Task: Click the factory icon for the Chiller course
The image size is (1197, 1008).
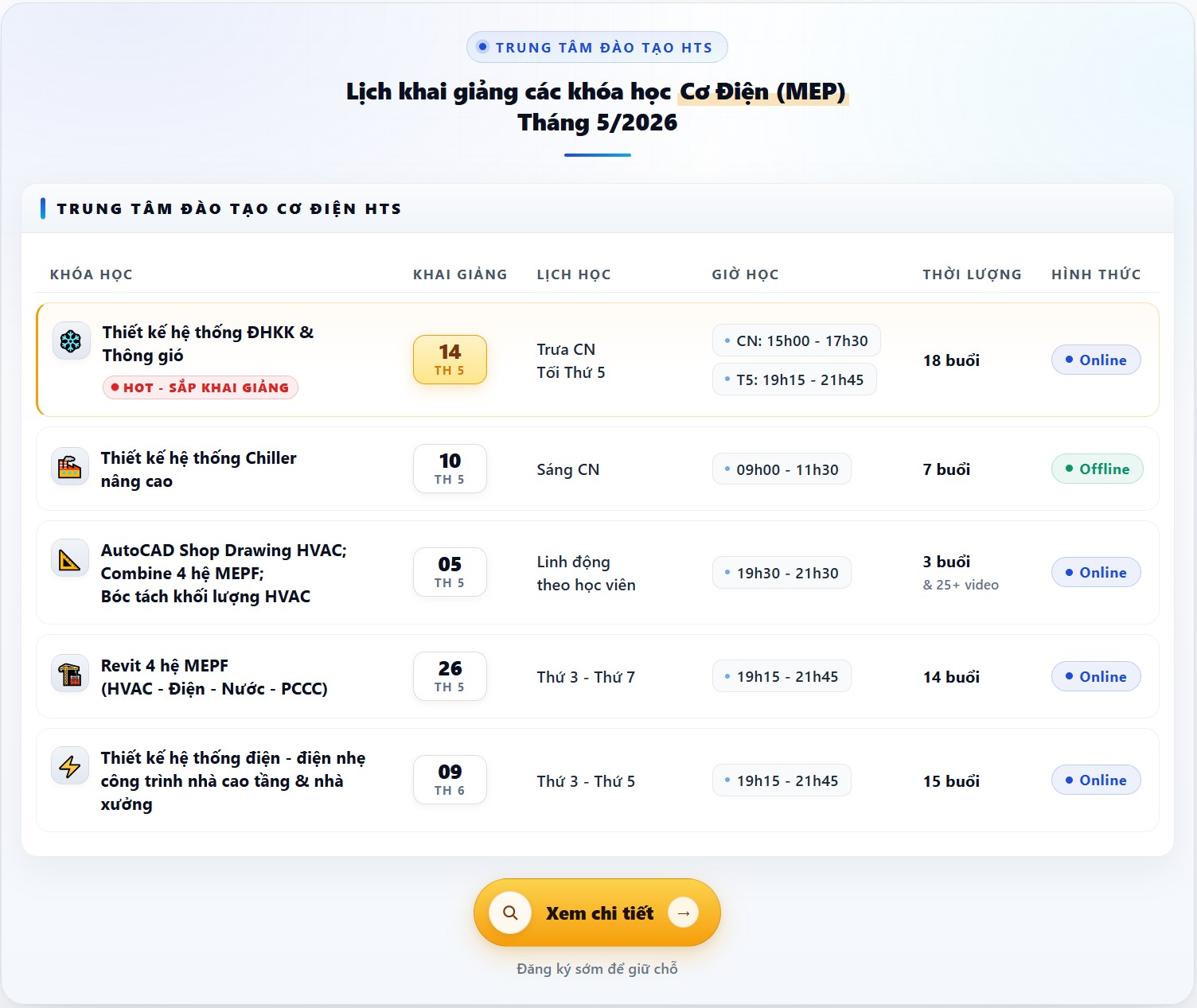Action: (x=70, y=467)
